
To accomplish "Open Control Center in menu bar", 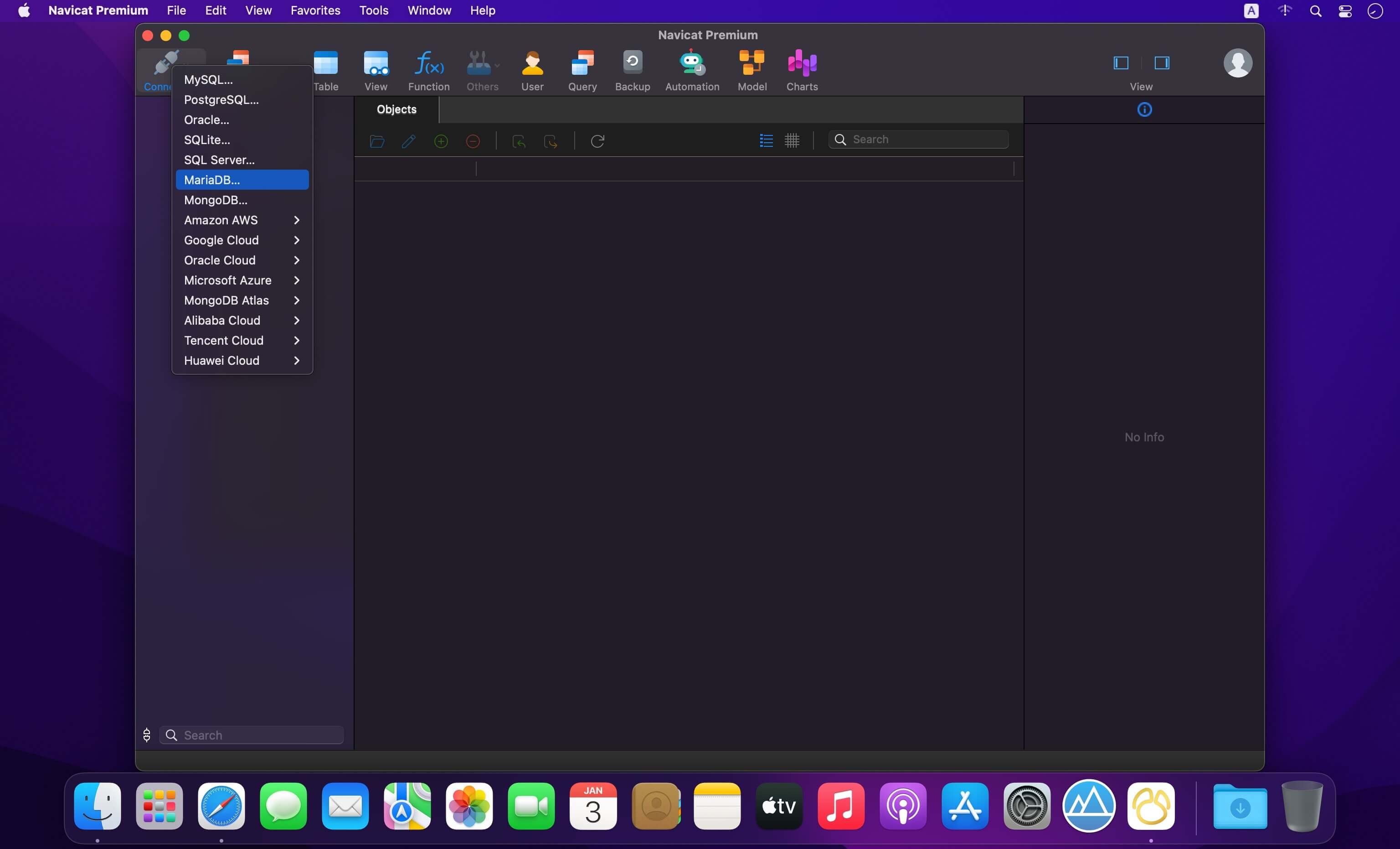I will click(x=1344, y=11).
